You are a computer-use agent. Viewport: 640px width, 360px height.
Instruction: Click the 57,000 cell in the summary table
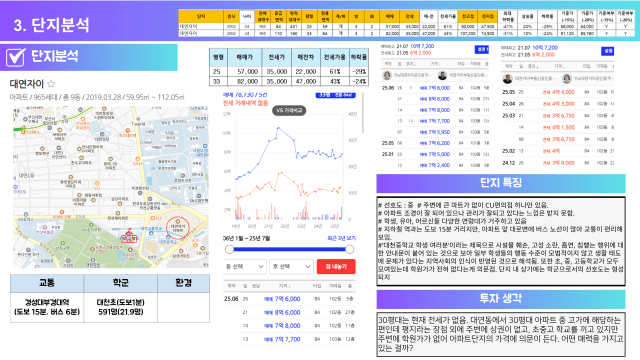click(x=244, y=71)
